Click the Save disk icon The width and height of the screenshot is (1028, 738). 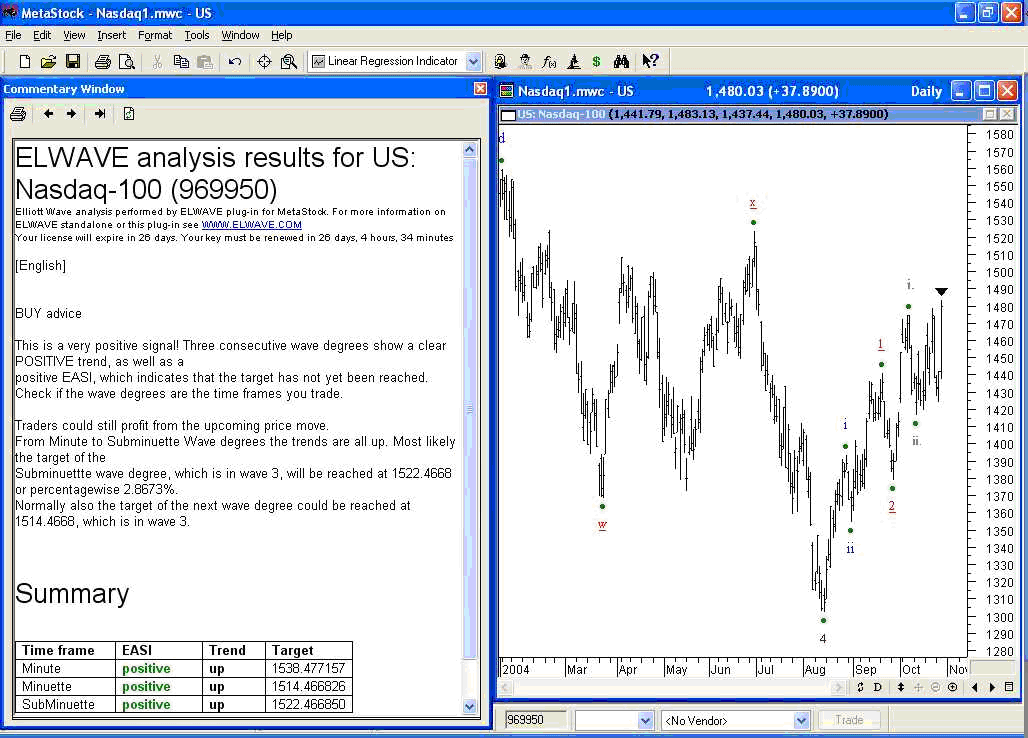73,62
